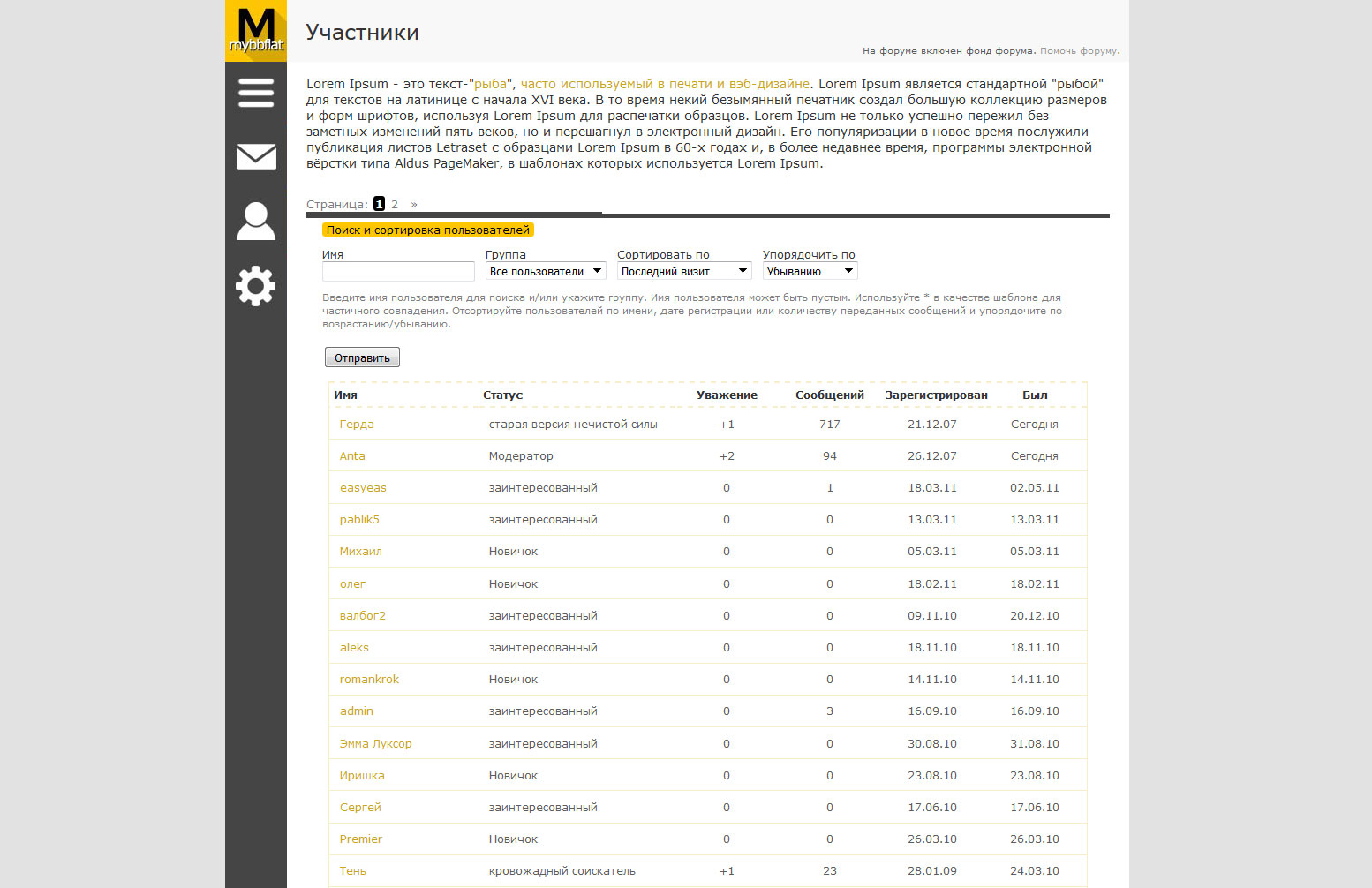The height and width of the screenshot is (888, 1372).
Task: Open profile of easyeas
Action: coord(363,487)
